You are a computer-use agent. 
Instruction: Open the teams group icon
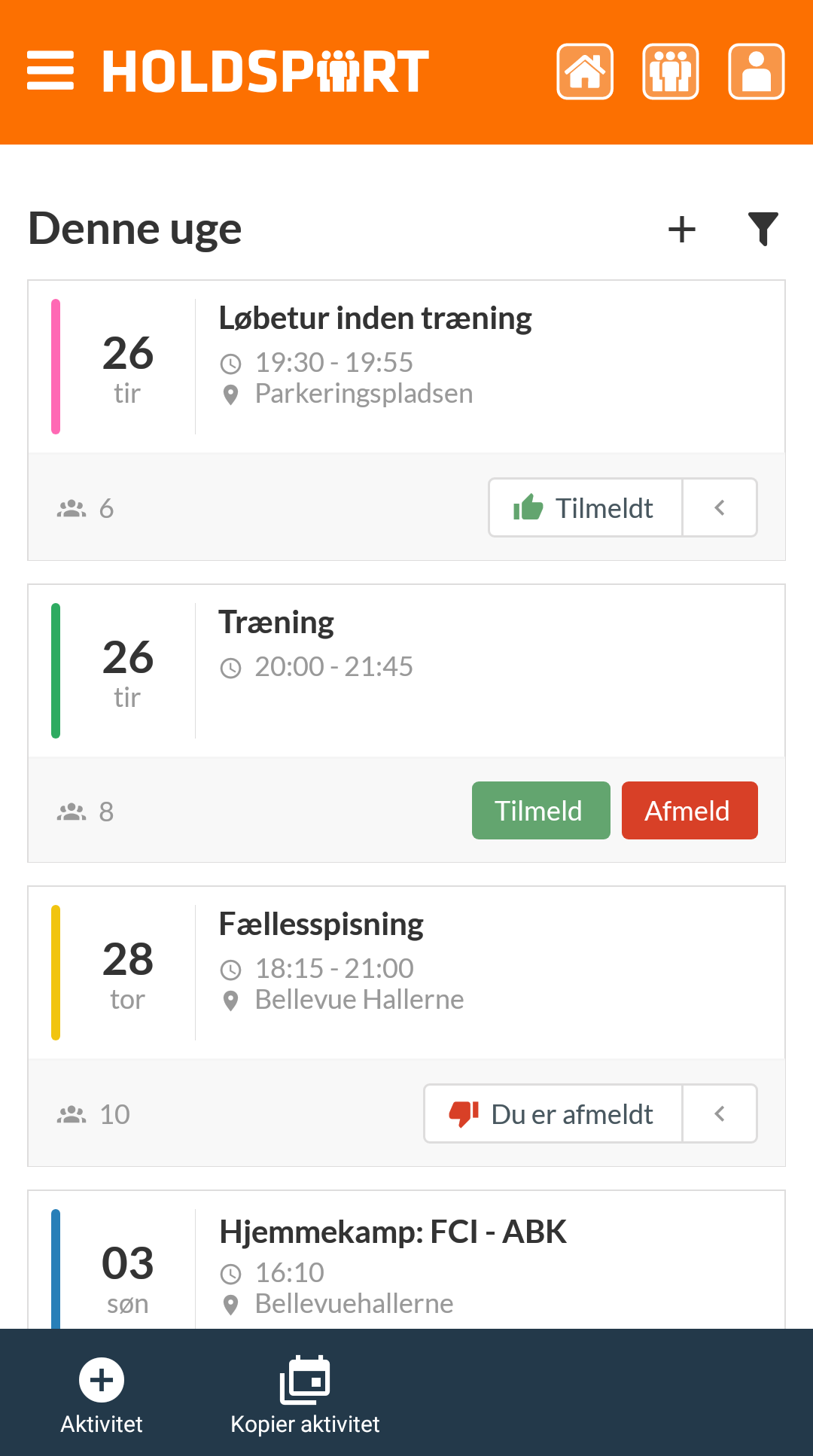[671, 72]
